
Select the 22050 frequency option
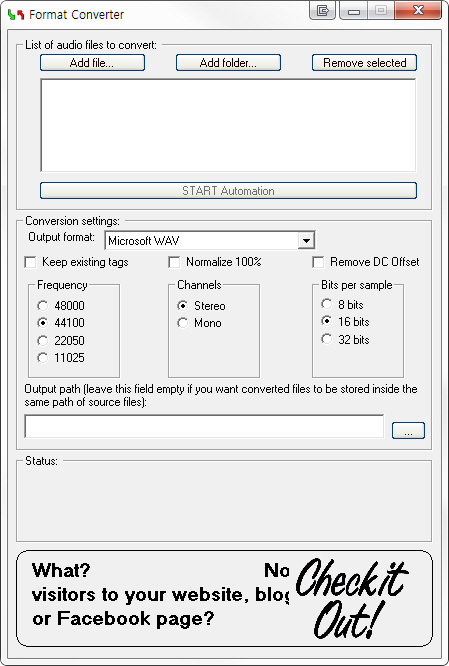[42, 341]
